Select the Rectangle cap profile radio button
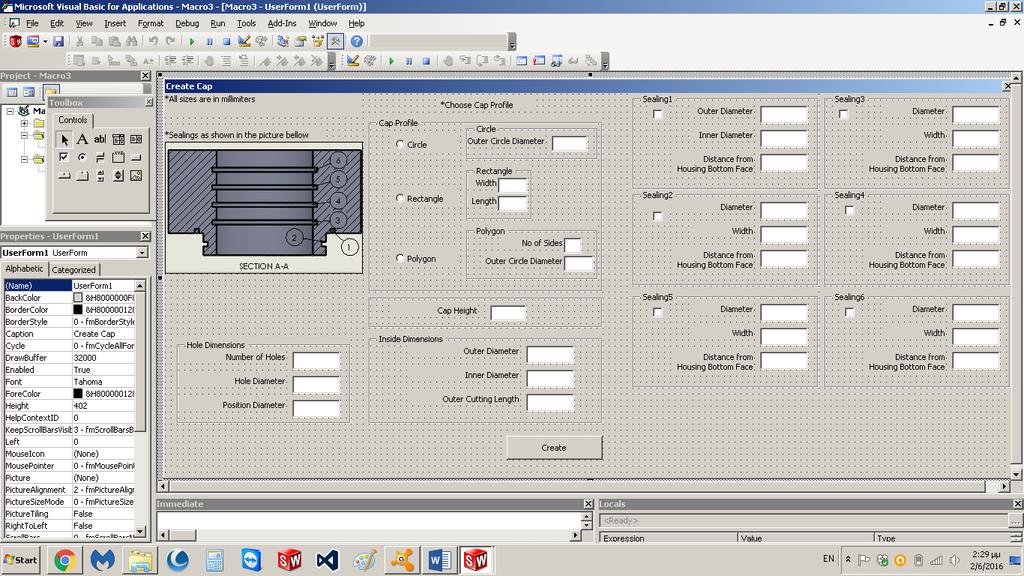Image resolution: width=1024 pixels, height=576 pixels. coord(400,198)
